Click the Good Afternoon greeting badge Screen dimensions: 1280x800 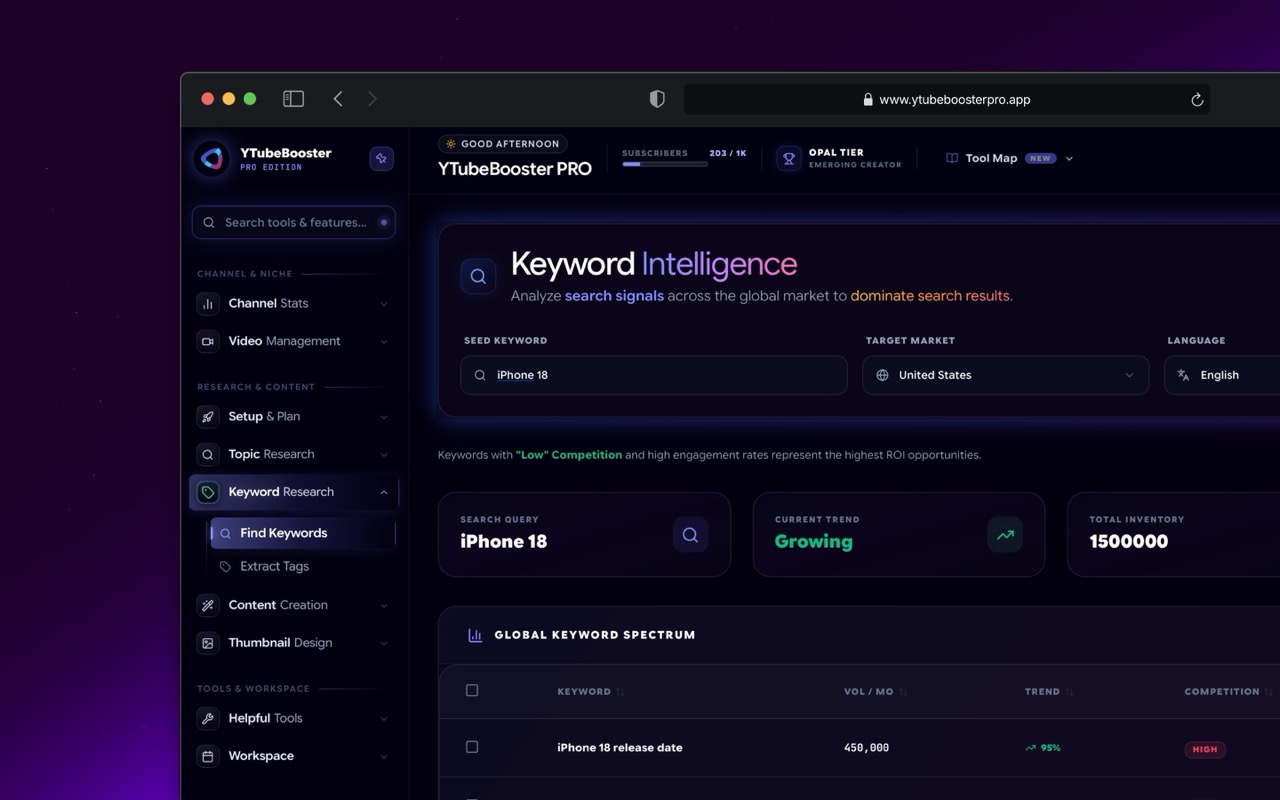click(x=502, y=144)
